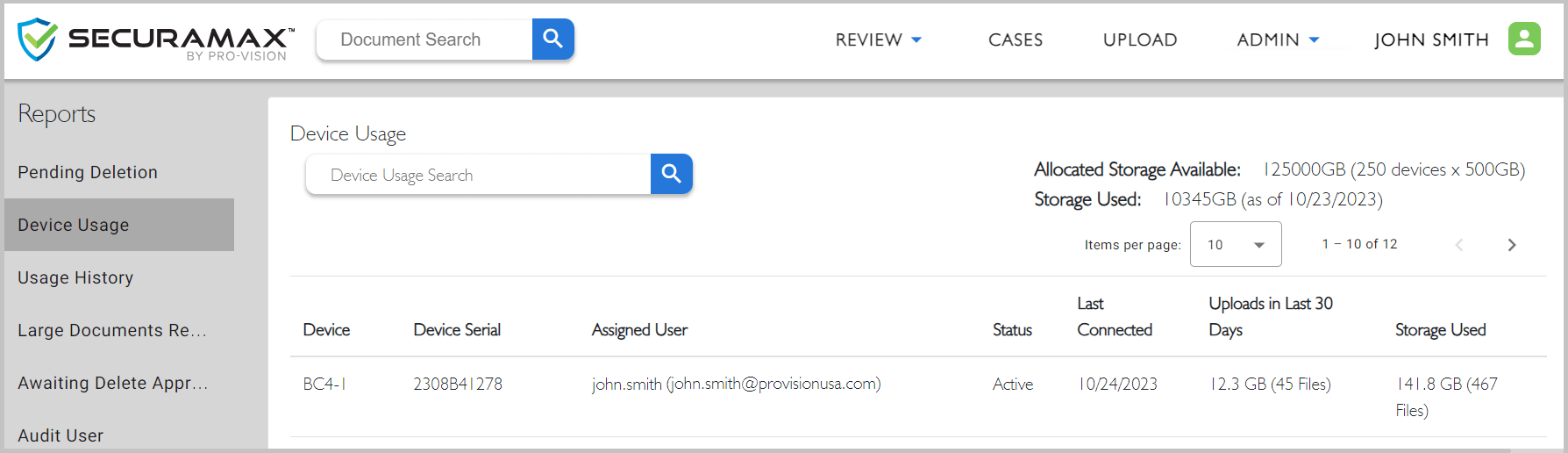
Task: Go to the next page of results
Action: 1511,245
